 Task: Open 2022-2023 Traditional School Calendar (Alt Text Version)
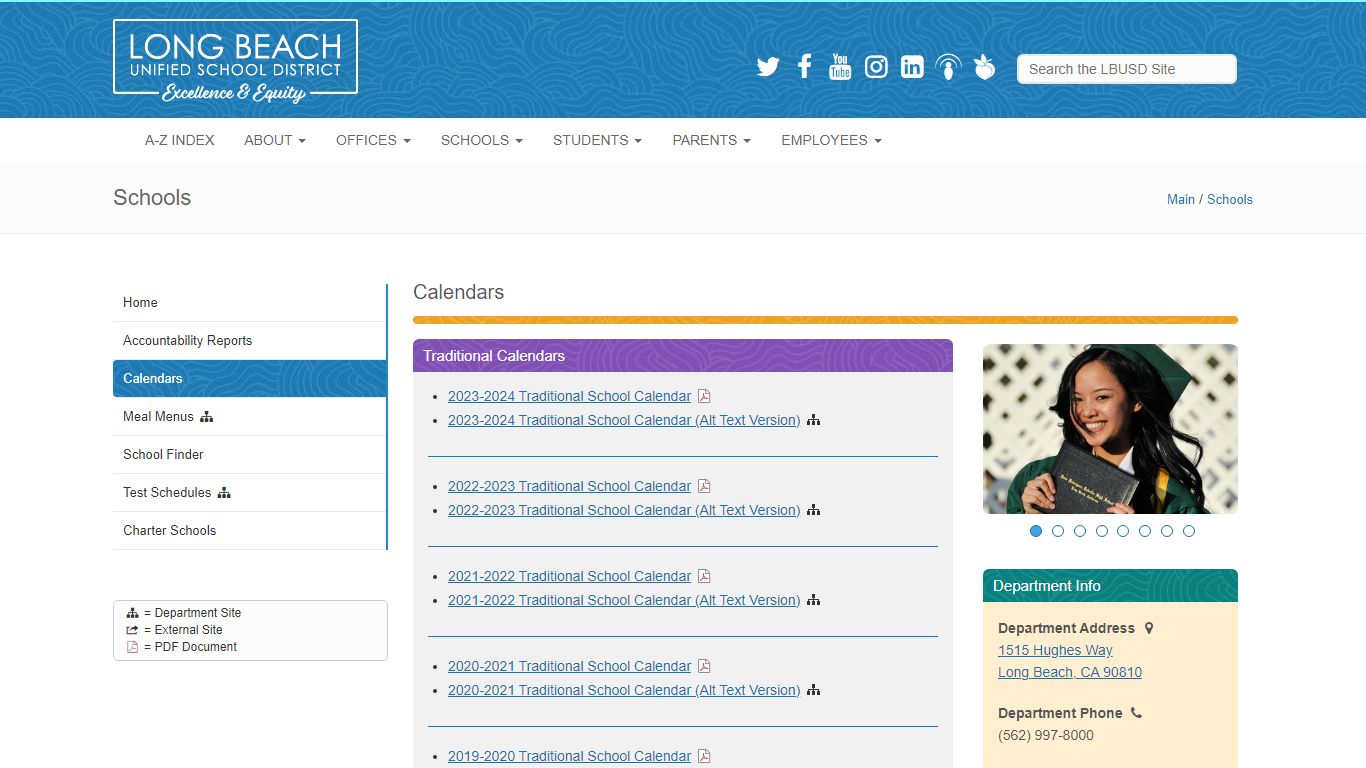[624, 510]
